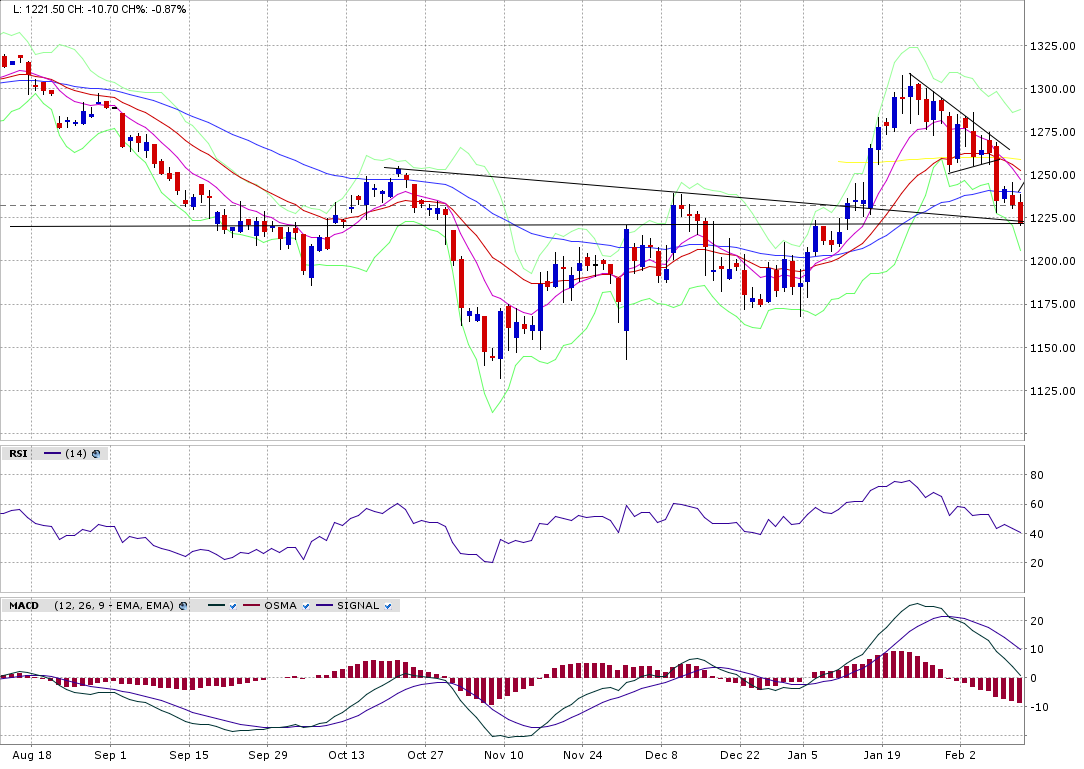Viewport: 1084px width, 769px height.
Task: Edit the RSI period (14) parameter
Action: [x=75, y=453]
